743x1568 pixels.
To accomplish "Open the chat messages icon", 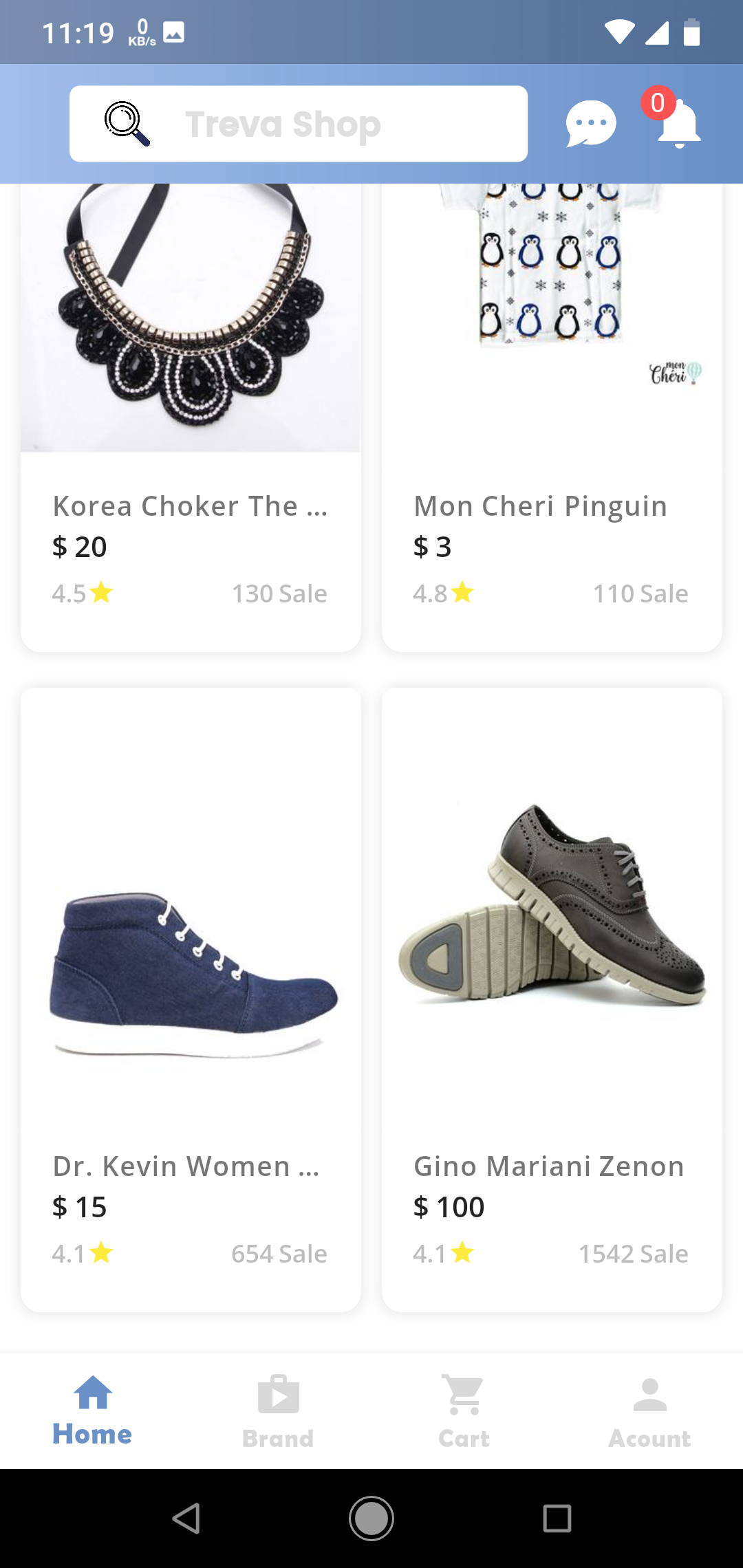I will [x=590, y=124].
